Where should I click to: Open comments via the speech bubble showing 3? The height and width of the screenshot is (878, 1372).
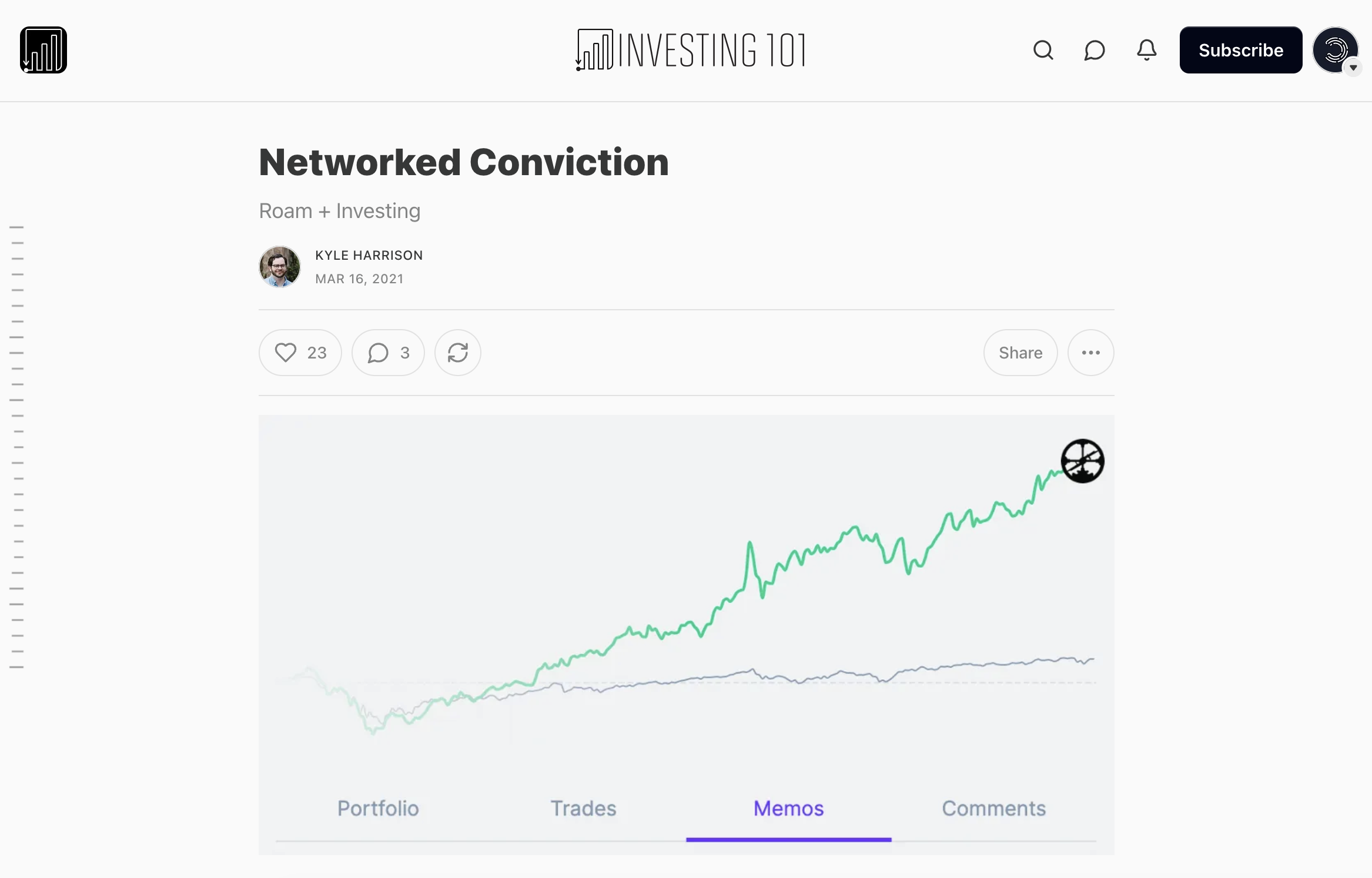pos(387,352)
